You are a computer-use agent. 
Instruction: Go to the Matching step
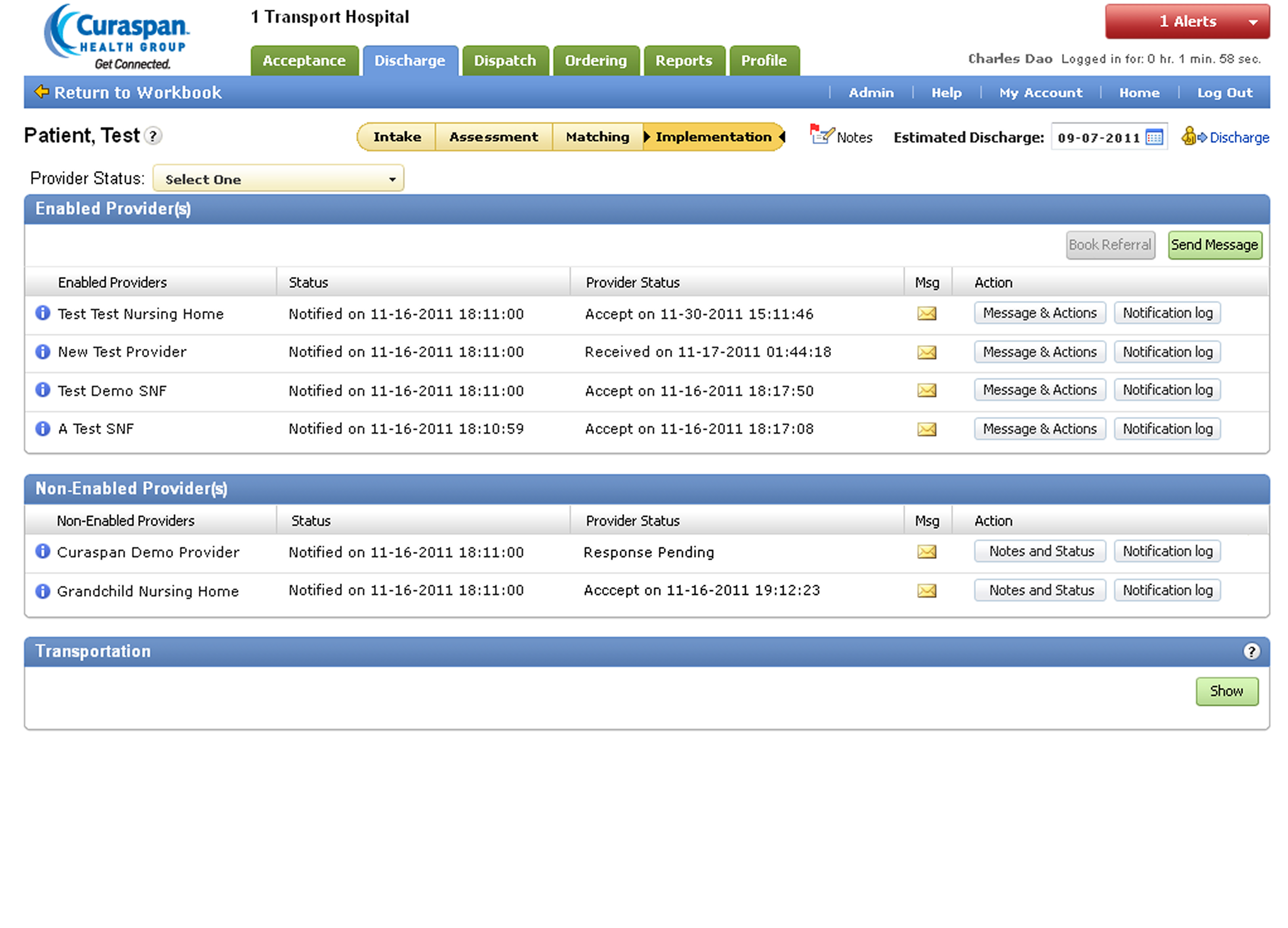pyautogui.click(x=597, y=137)
